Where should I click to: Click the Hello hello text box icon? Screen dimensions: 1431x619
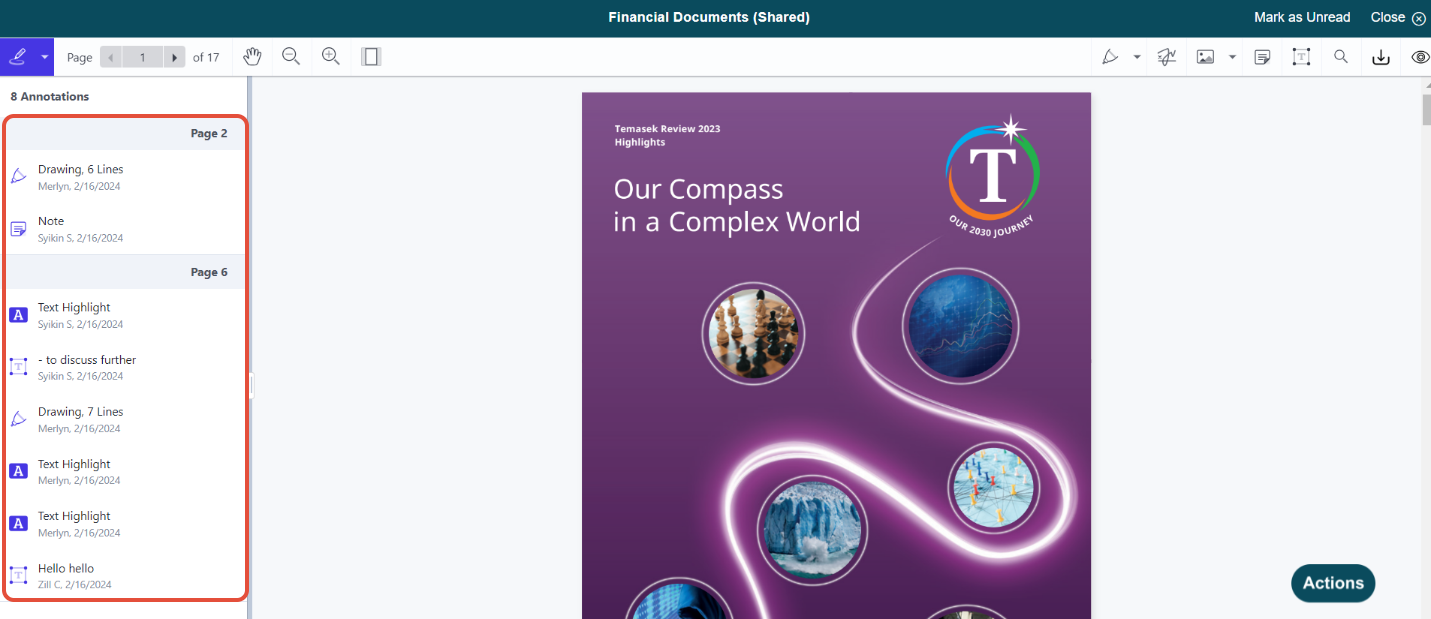click(x=18, y=575)
